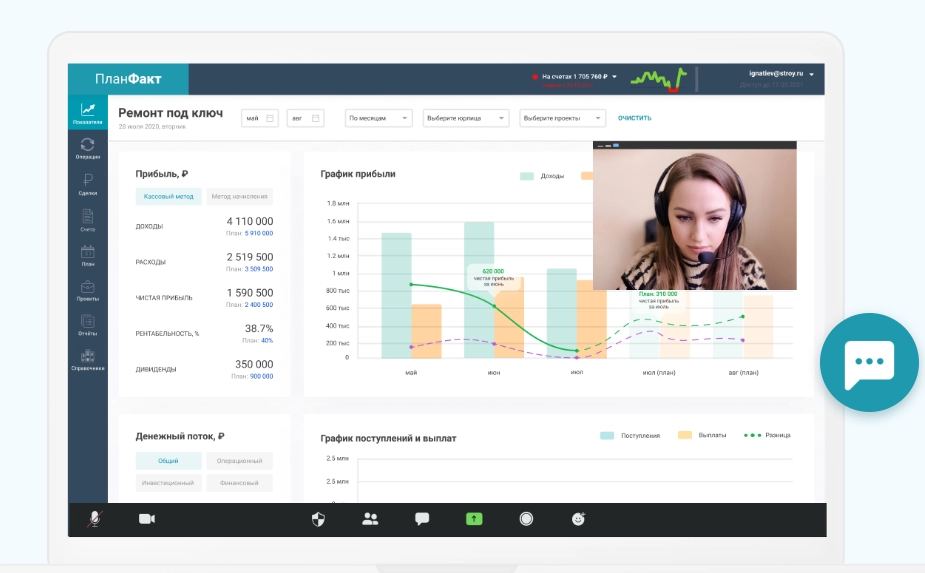Click the Доходы legend color swatch
This screenshot has height=573, width=925.
pyautogui.click(x=527, y=176)
